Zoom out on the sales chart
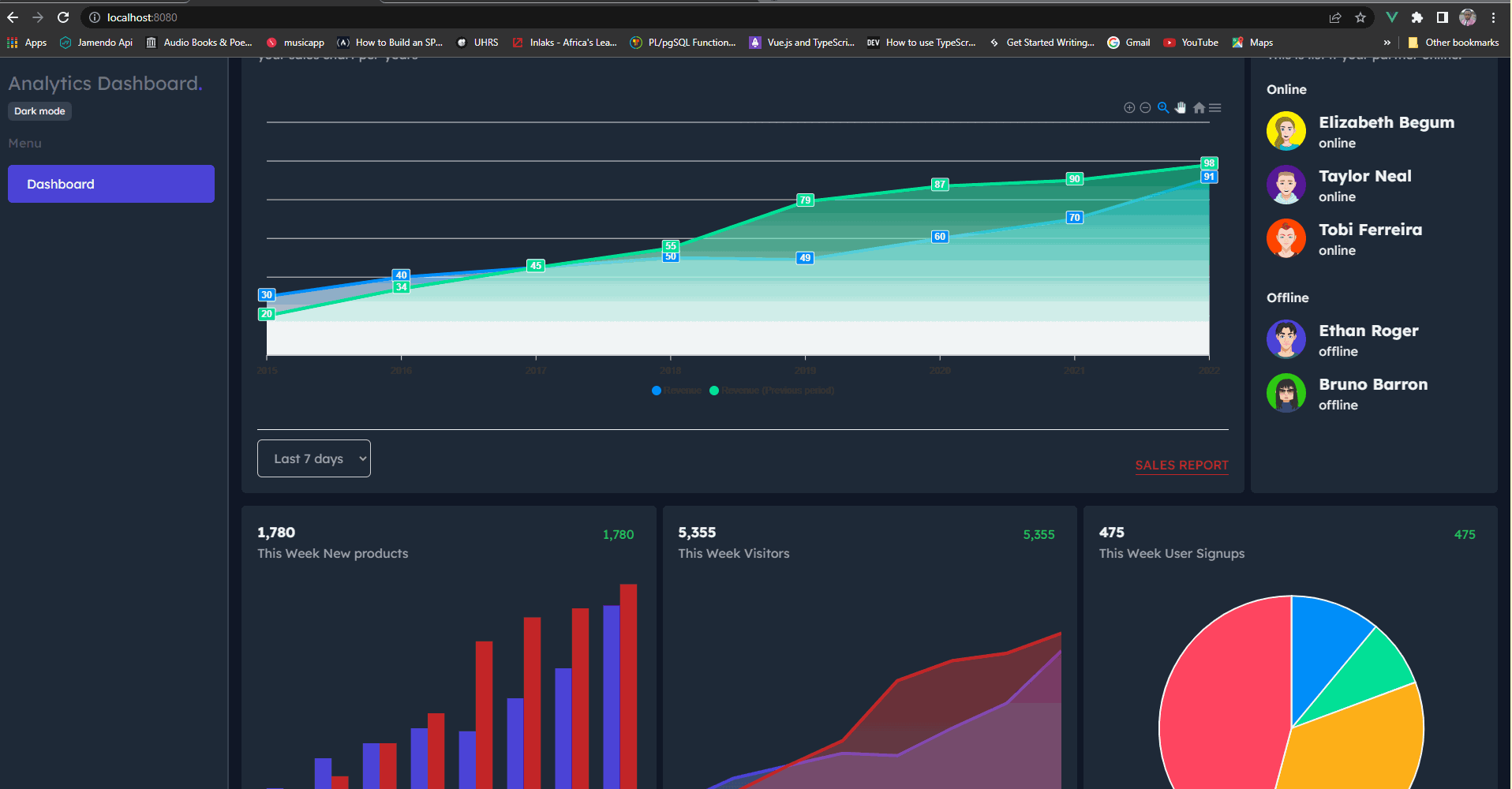Viewport: 1512px width, 789px height. tap(1145, 108)
